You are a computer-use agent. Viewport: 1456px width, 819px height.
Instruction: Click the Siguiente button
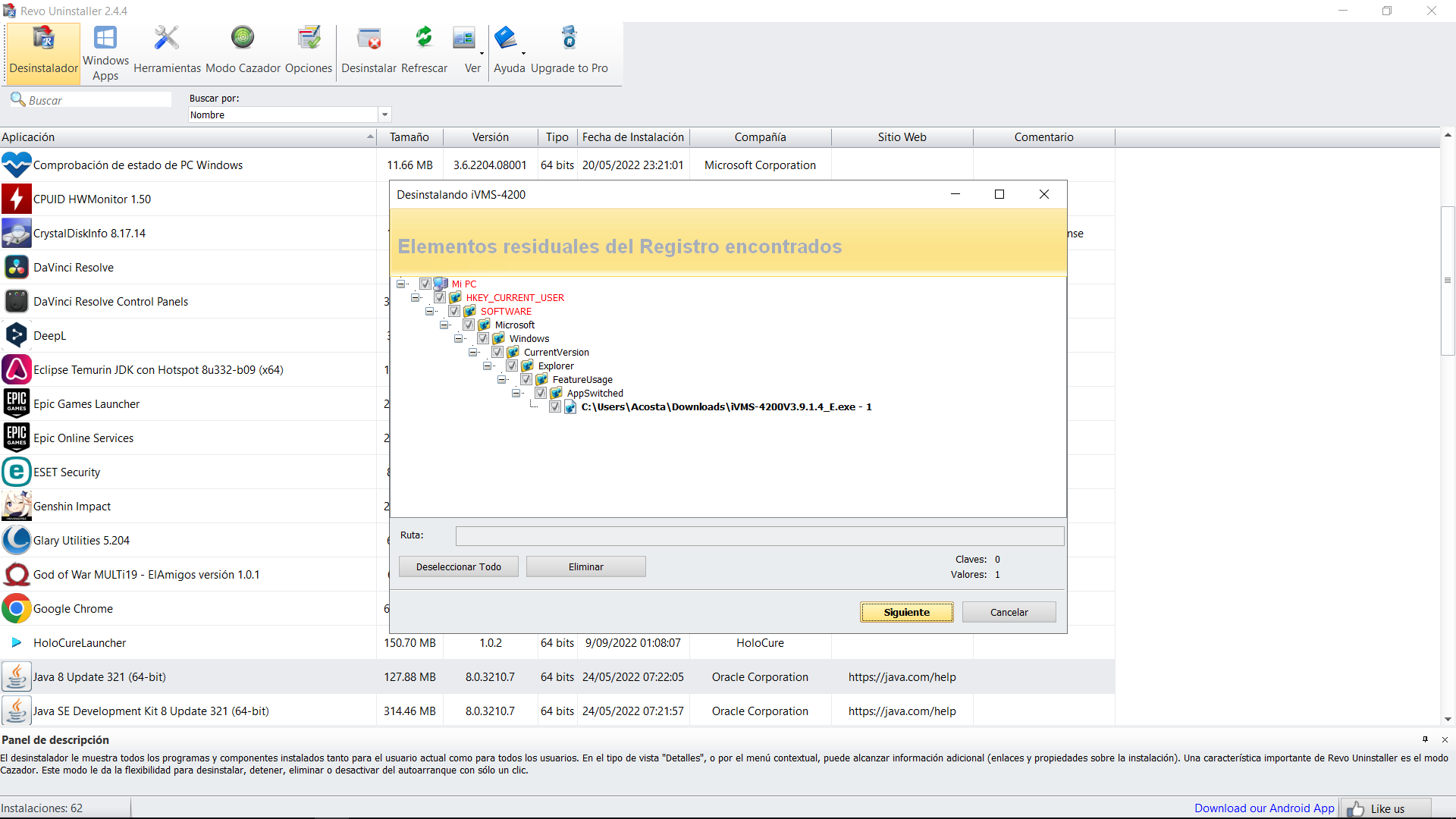pyautogui.click(x=907, y=612)
